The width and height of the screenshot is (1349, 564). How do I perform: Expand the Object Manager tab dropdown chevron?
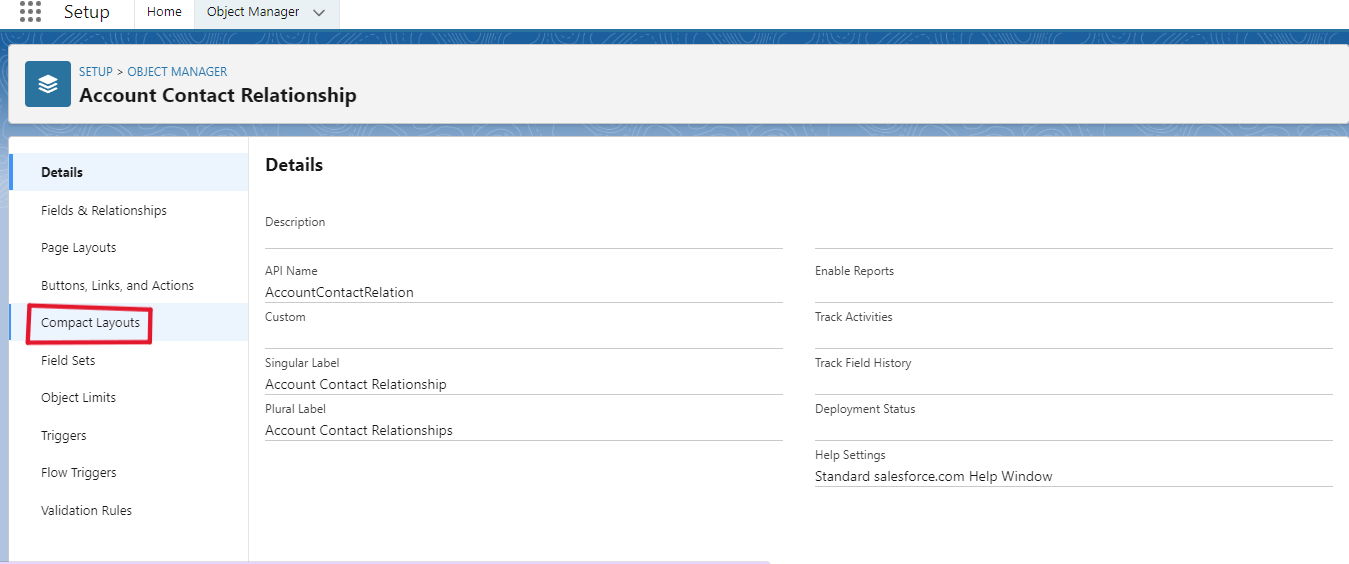point(319,13)
